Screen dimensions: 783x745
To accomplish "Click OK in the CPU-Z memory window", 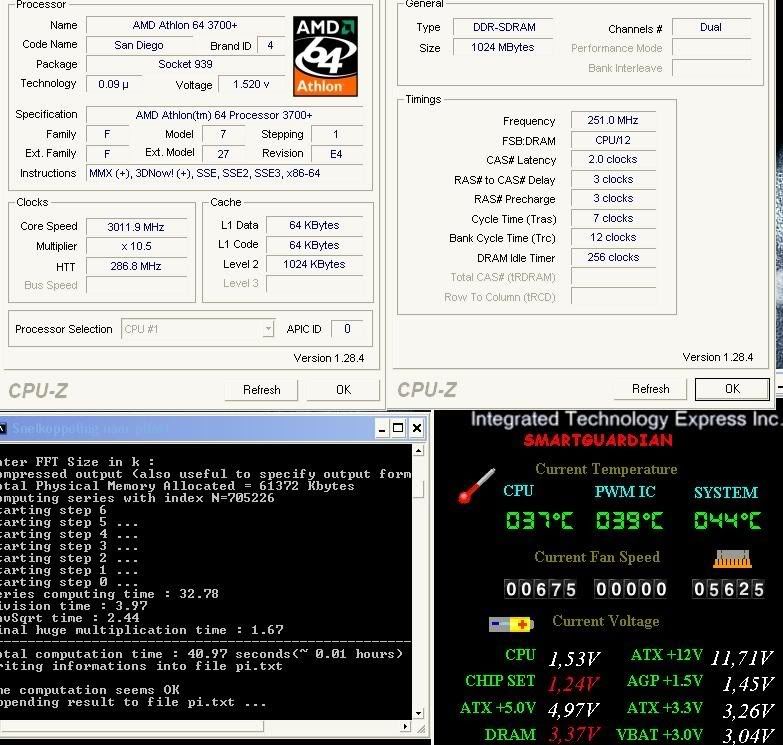I will click(732, 389).
